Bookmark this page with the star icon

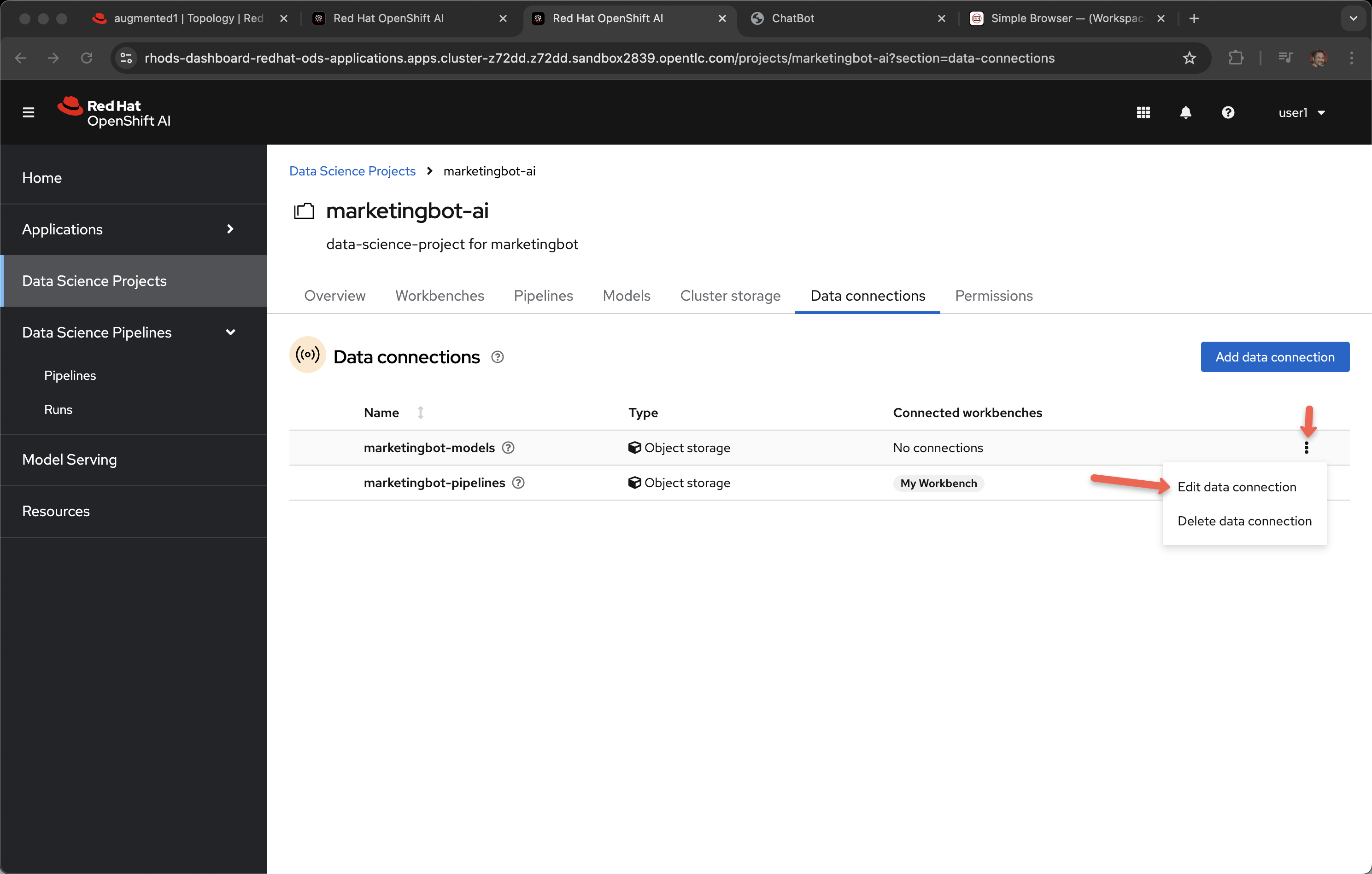tap(1189, 58)
